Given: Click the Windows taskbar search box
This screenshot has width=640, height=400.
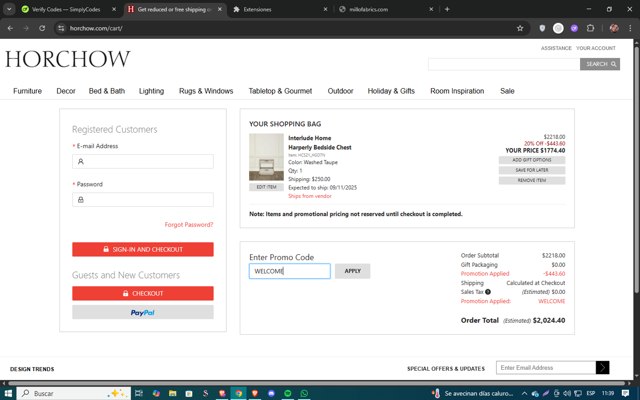Looking at the screenshot, I should click(74, 393).
